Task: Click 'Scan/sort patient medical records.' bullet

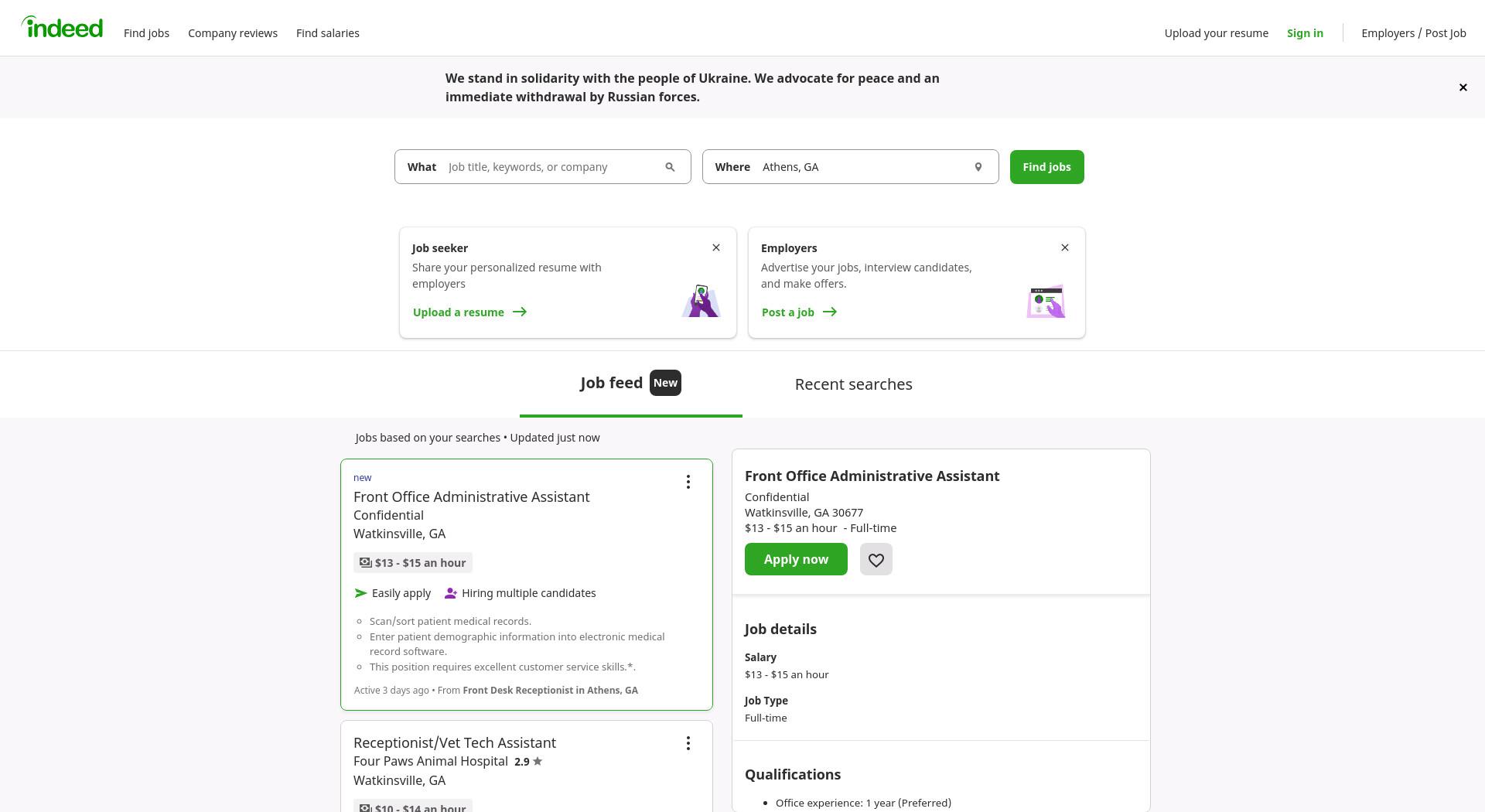Action: click(450, 622)
